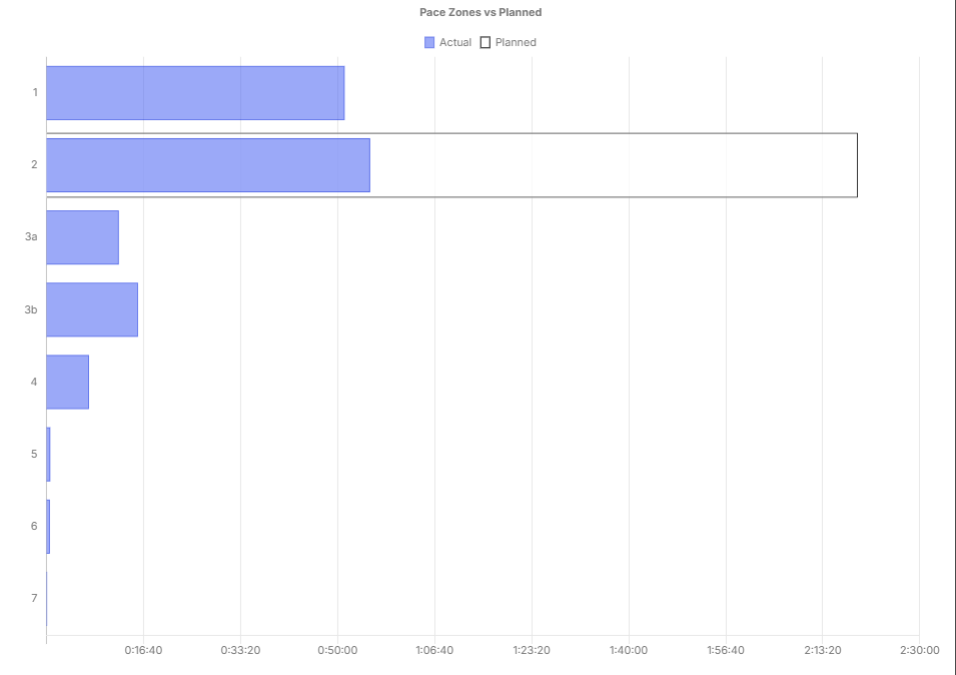
Task: Click the Pace Zones vs Planned title
Action: (480, 12)
